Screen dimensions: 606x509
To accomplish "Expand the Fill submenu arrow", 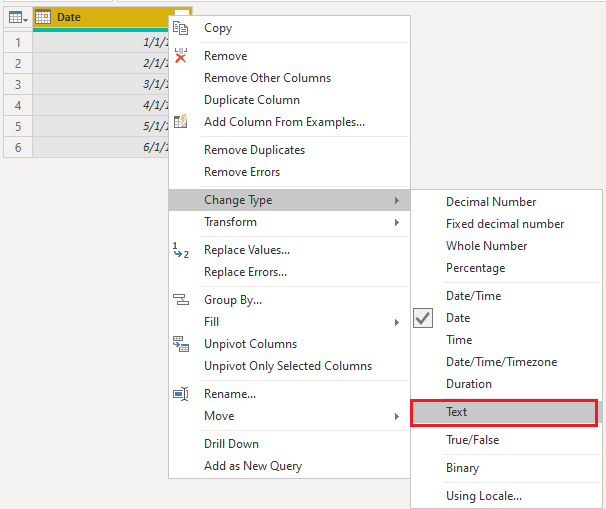I will click(397, 322).
